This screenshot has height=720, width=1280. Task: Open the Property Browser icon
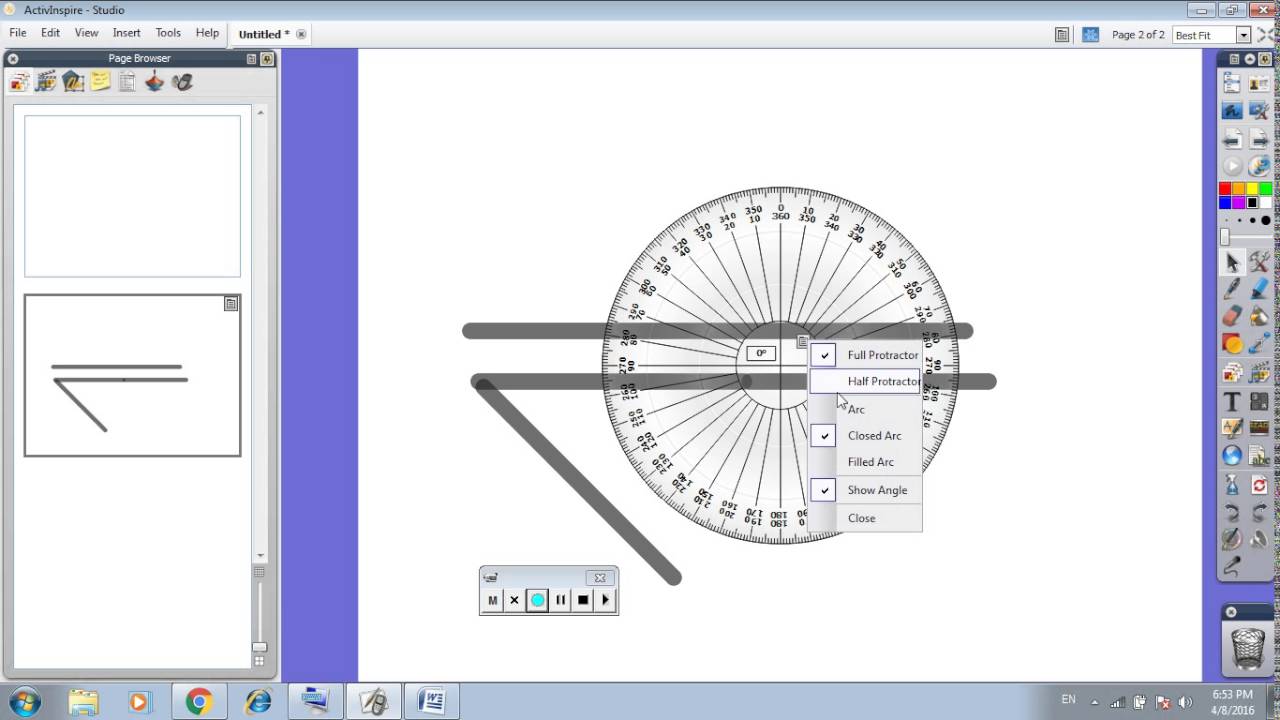pyautogui.click(x=127, y=82)
